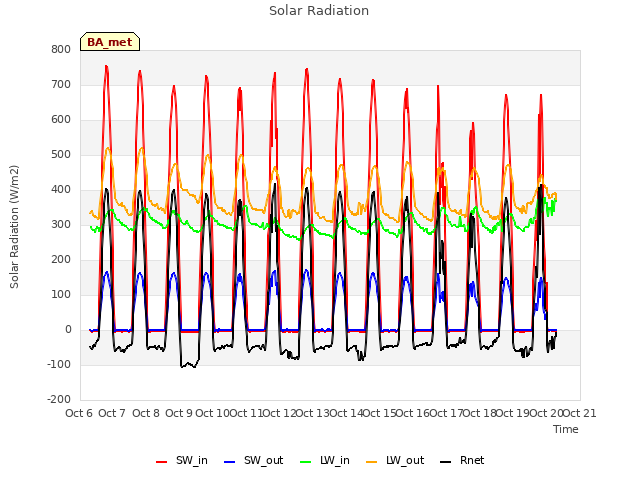Viewport: 640px width, 480px height.
Task: Click the -100 y-axis tick label
Action: pyautogui.click(x=59, y=364)
